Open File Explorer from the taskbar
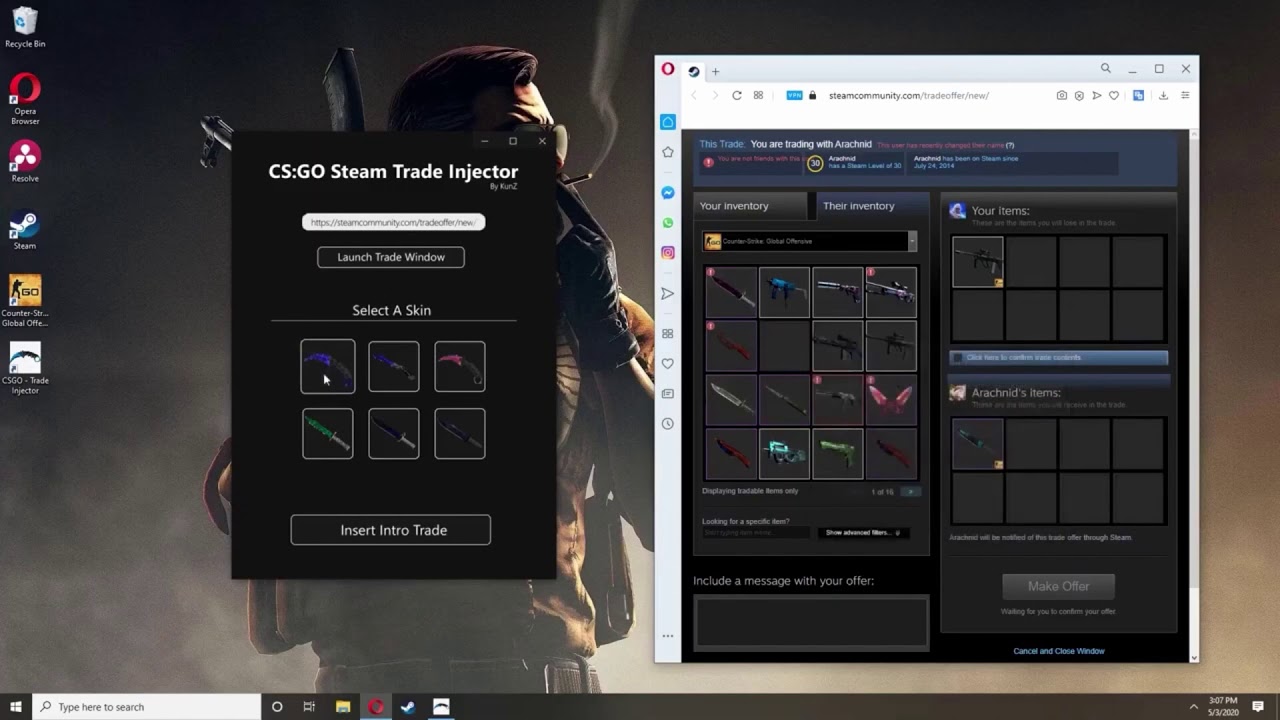The height and width of the screenshot is (720, 1280). click(x=343, y=707)
